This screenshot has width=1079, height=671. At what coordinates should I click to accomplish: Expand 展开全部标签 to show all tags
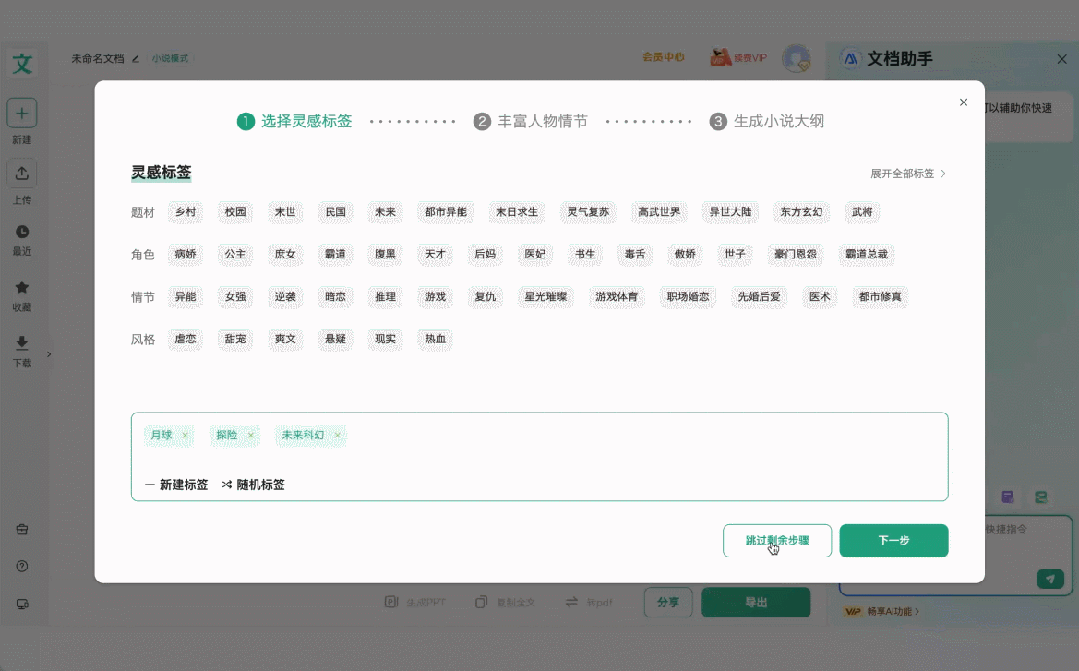click(x=905, y=173)
